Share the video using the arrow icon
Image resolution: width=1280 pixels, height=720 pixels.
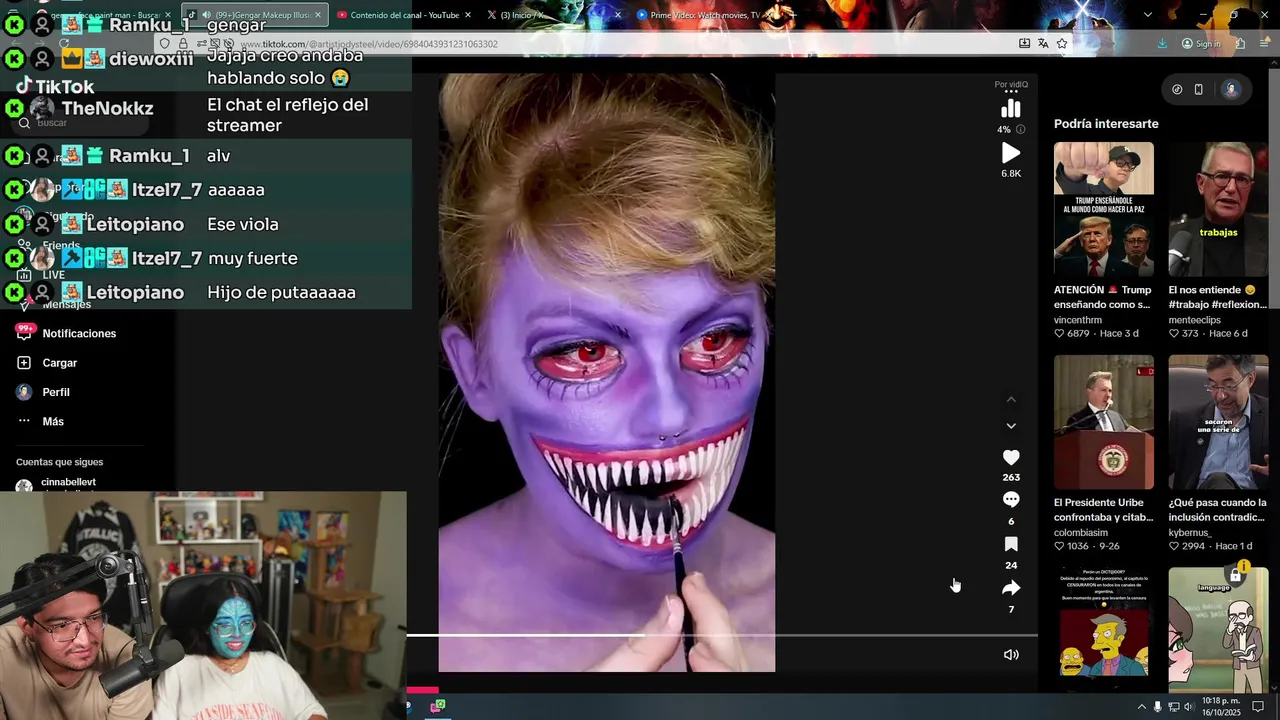pyautogui.click(x=1011, y=588)
